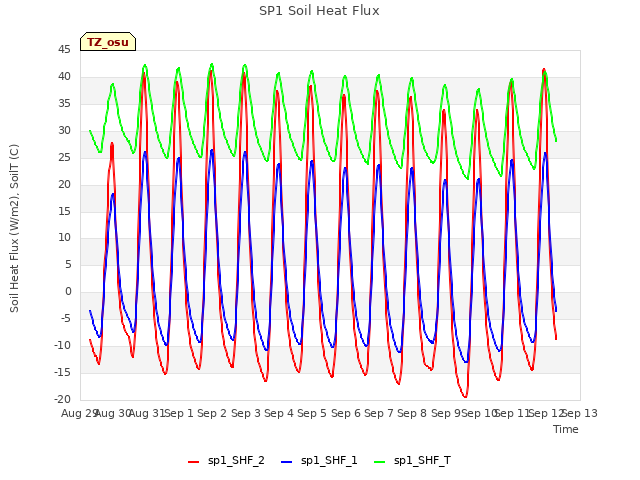Screen dimensions: 640x480
Task: Click the -10 y-axis tick label
Action: tap(63, 345)
